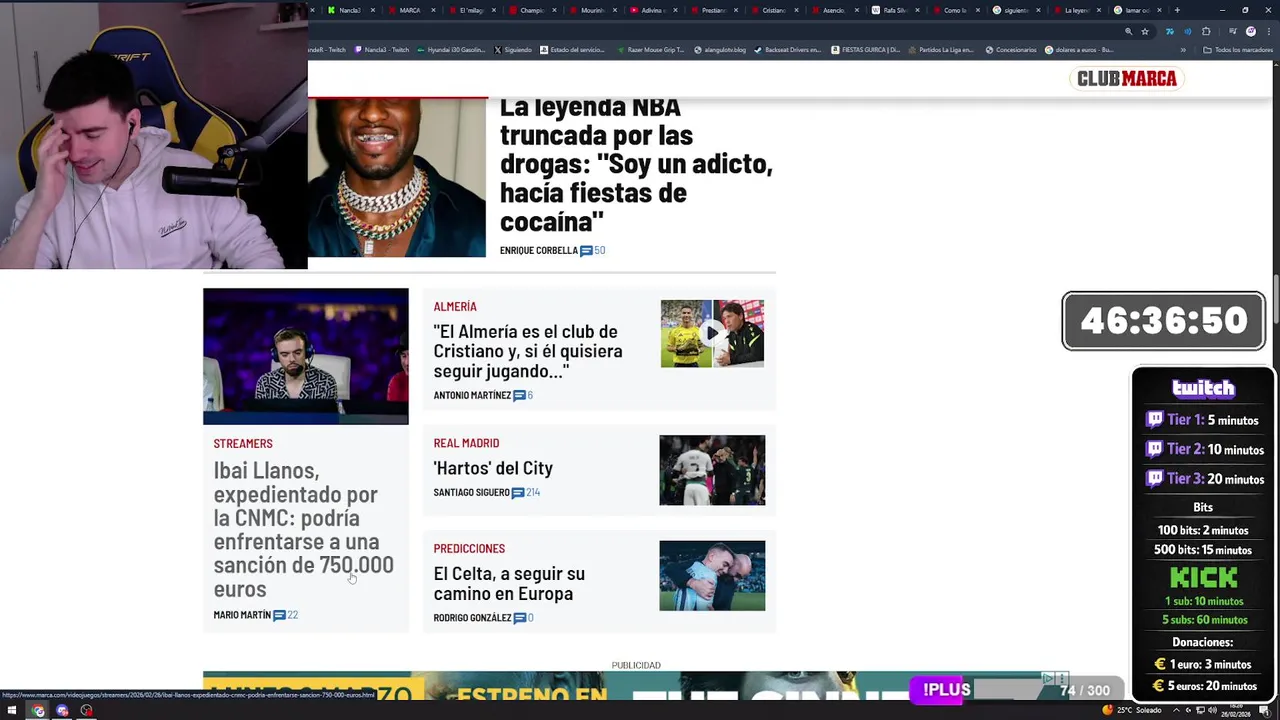The width and height of the screenshot is (1280, 720).
Task: Open comments (50) on the NBA article
Action: point(593,250)
